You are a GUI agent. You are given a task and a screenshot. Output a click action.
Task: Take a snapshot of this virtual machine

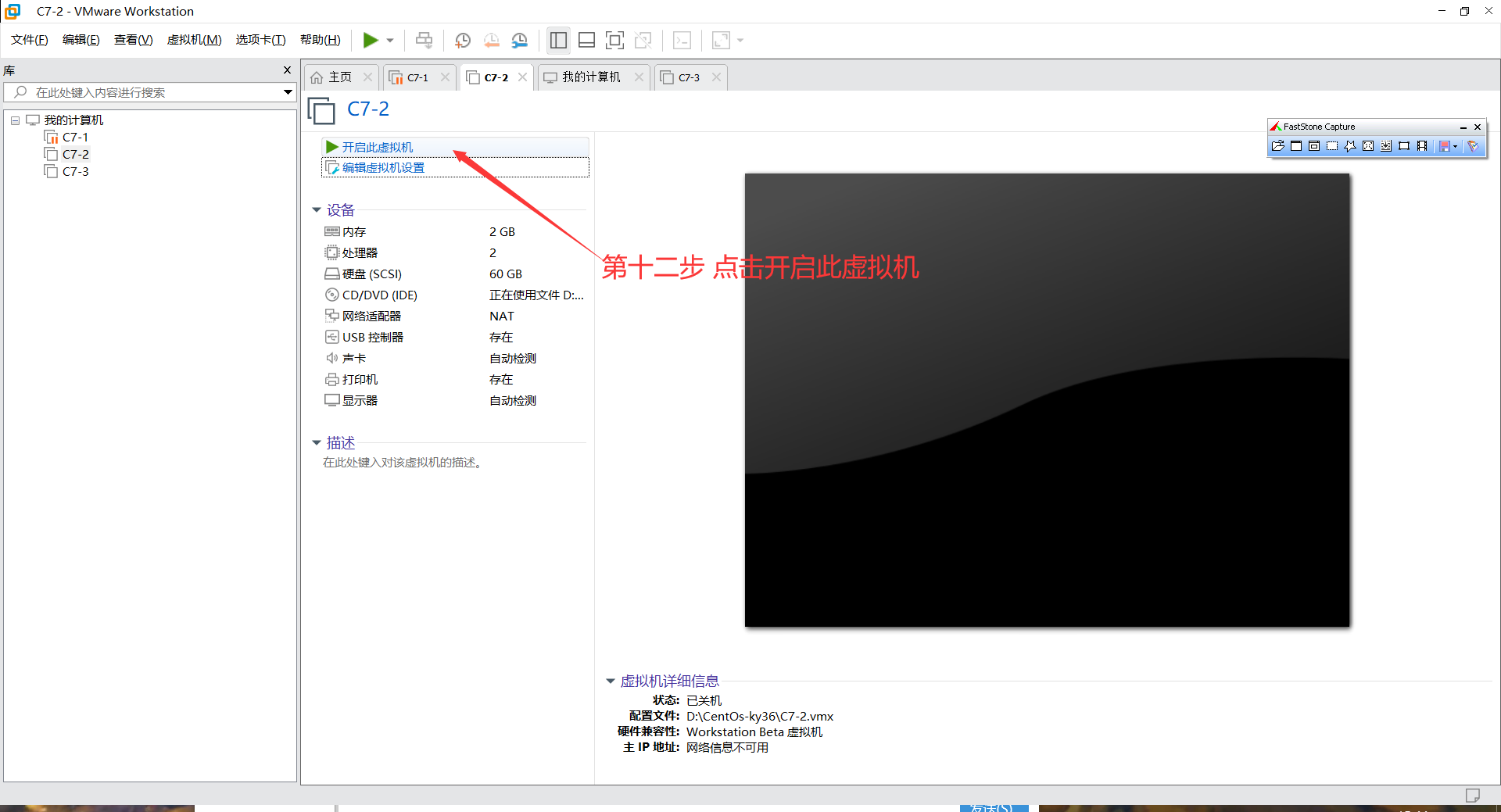(463, 40)
